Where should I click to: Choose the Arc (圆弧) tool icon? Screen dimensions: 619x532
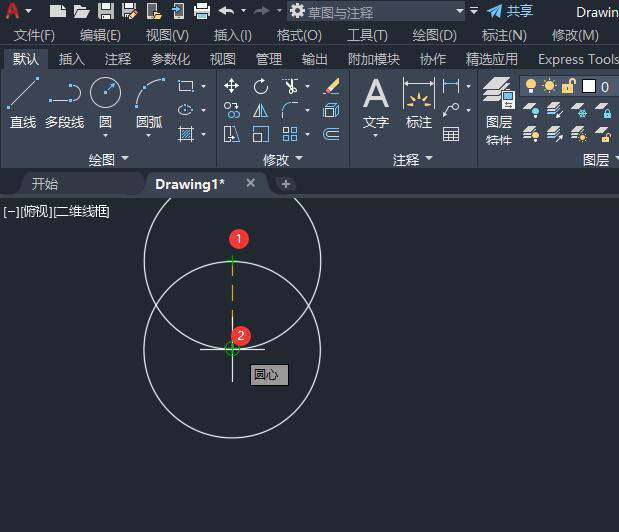tap(149, 95)
